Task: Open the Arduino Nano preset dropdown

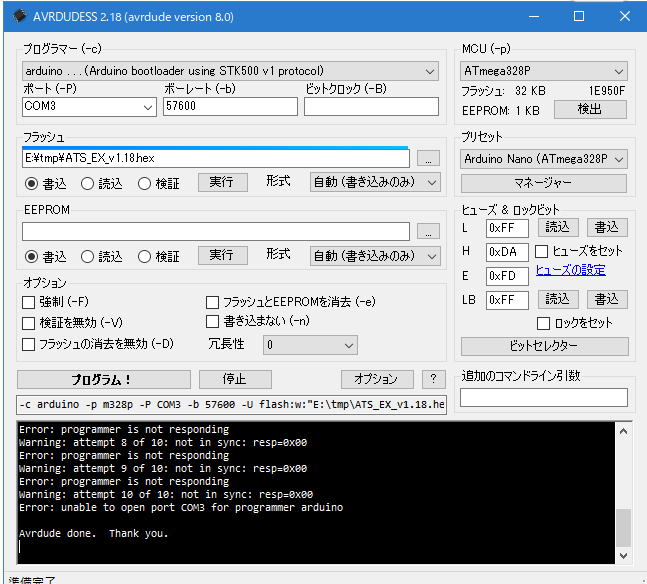Action: (544, 159)
